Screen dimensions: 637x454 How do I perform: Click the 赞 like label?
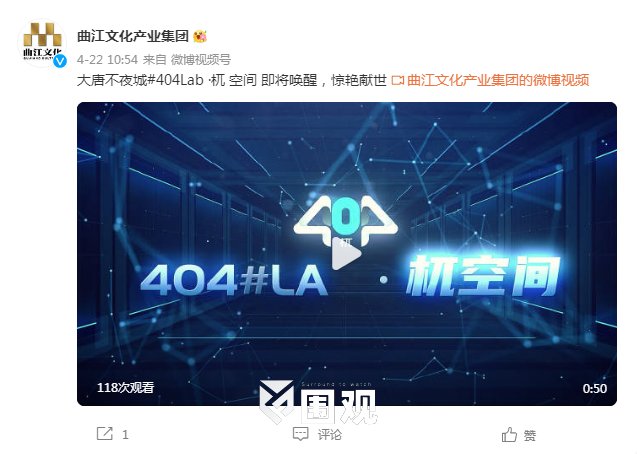(x=530, y=436)
